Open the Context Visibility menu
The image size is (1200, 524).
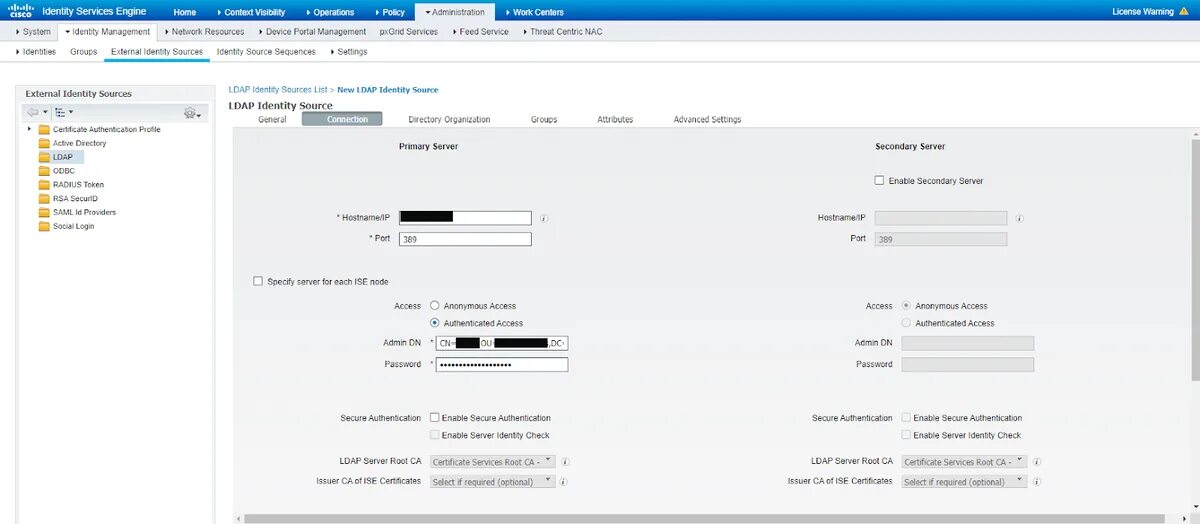coord(251,12)
